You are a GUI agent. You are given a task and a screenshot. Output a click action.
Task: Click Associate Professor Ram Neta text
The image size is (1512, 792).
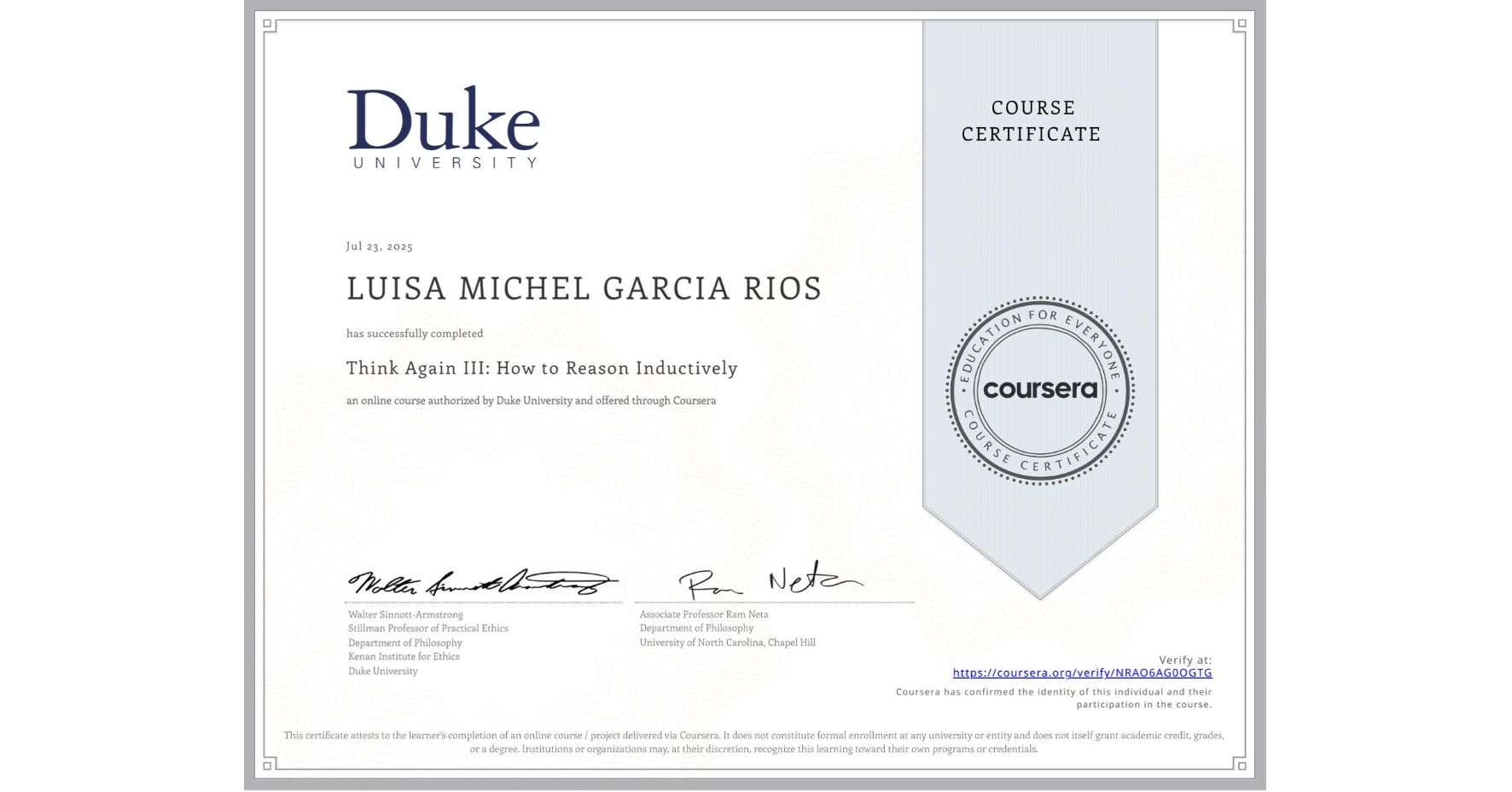pyautogui.click(x=704, y=614)
